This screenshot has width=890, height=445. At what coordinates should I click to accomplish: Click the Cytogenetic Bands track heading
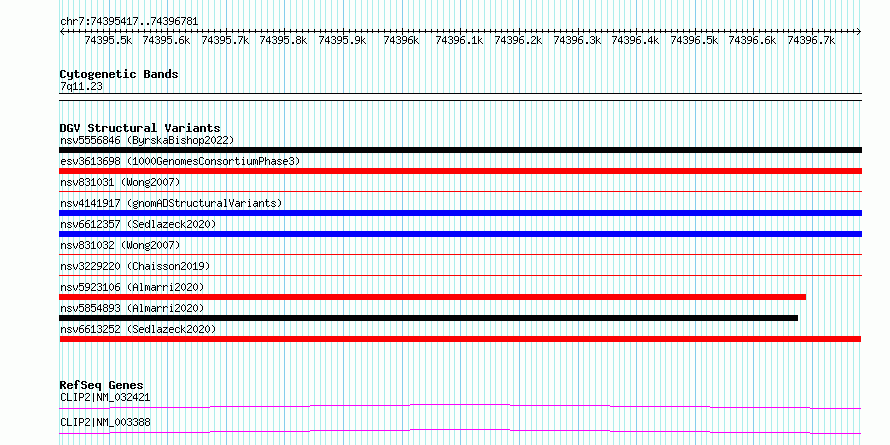[119, 74]
